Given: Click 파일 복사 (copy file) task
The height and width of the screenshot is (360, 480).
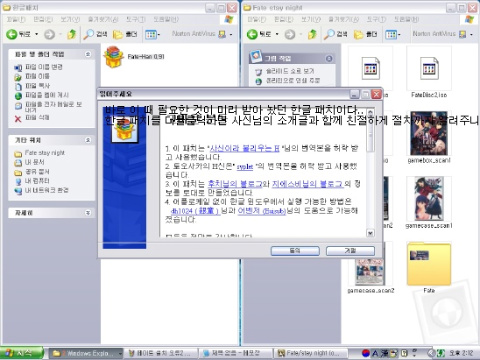Looking at the screenshot, I should 37,86.
